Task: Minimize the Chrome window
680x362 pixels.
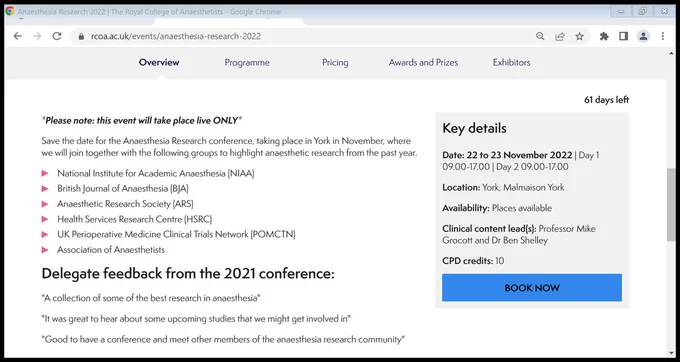Action: point(621,11)
